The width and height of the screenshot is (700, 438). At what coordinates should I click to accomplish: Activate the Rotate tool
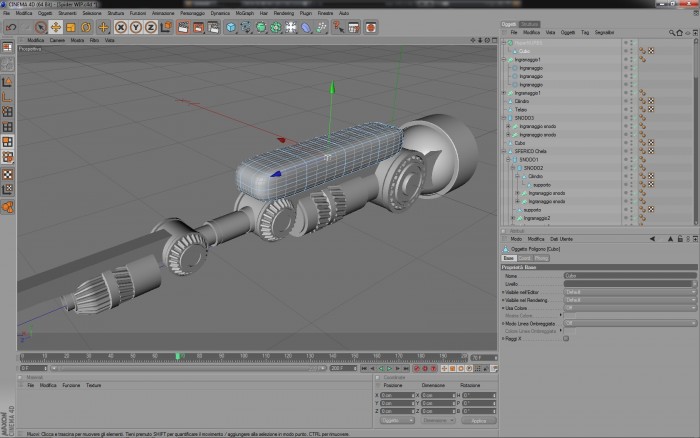tap(86, 28)
